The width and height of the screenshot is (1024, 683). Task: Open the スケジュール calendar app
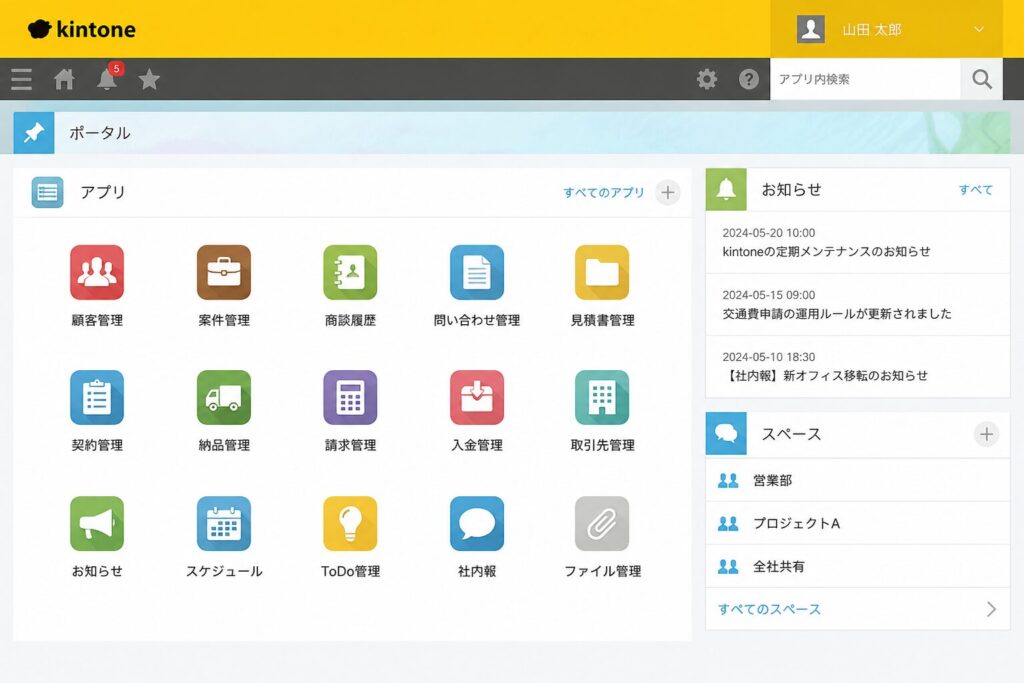223,524
